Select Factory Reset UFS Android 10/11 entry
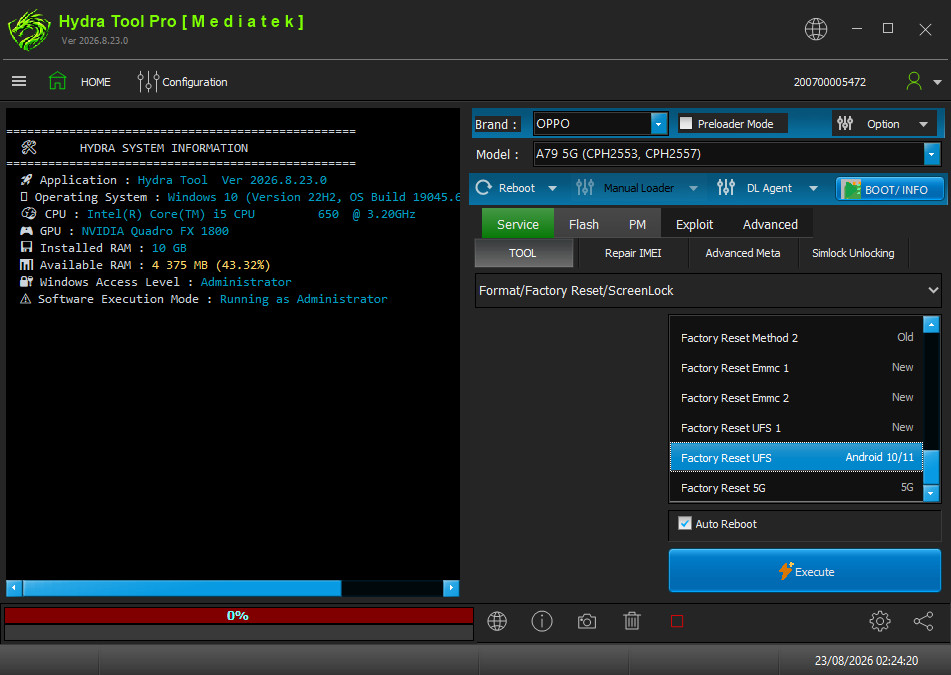Viewport: 951px width, 675px height. (x=796, y=457)
